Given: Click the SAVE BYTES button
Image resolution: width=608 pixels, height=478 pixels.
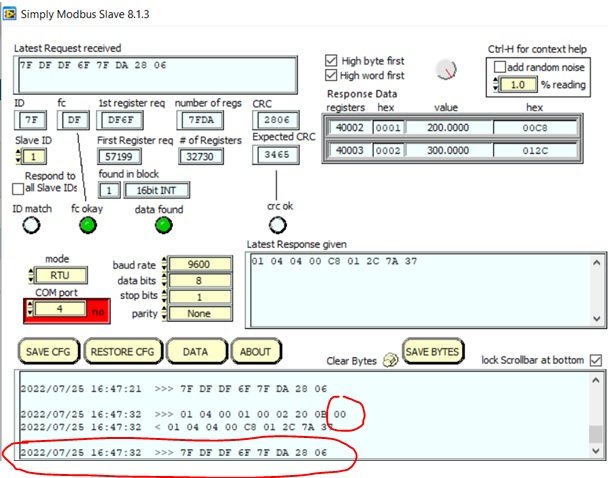Looking at the screenshot, I should [x=432, y=351].
